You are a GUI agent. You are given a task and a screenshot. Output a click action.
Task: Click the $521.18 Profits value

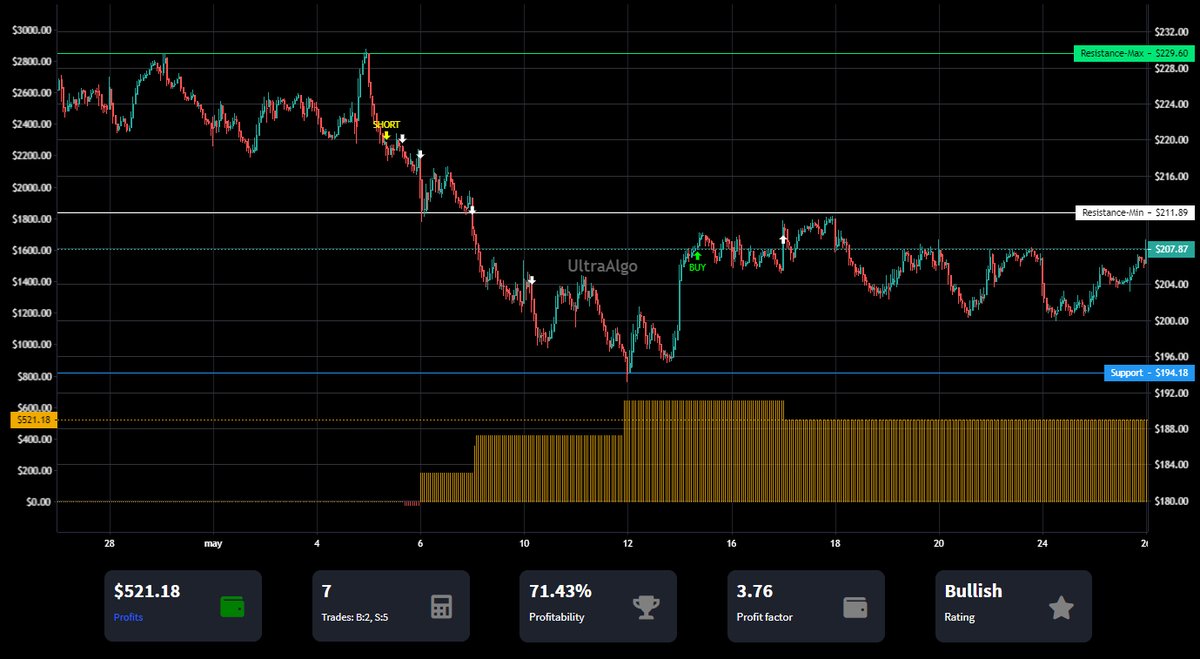147,591
